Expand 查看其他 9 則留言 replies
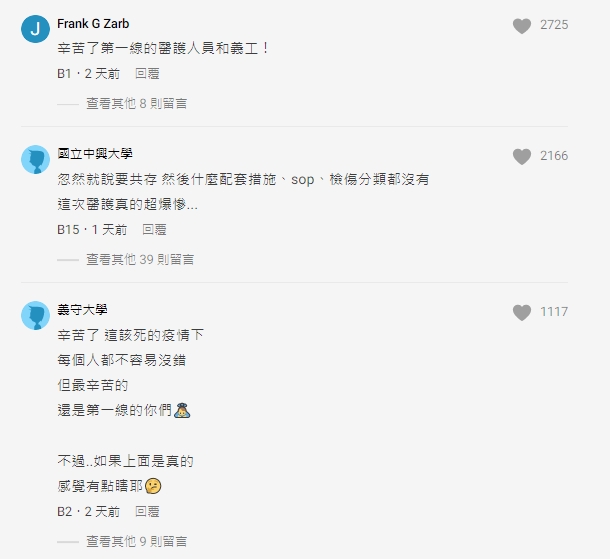The height and width of the screenshot is (559, 610). tap(137, 541)
